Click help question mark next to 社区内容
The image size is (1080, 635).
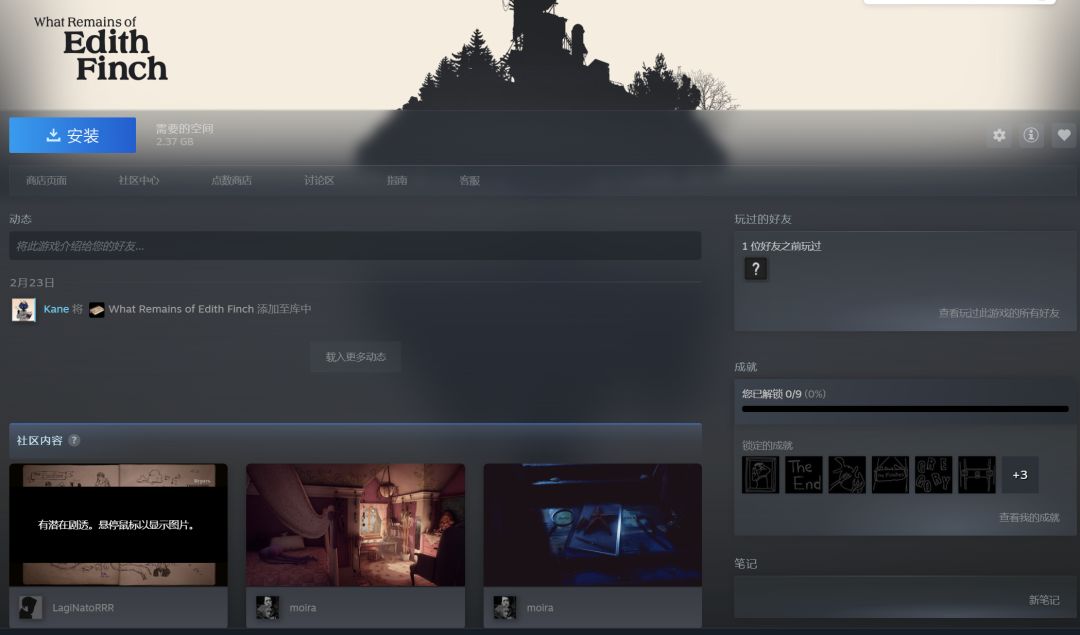tap(74, 440)
